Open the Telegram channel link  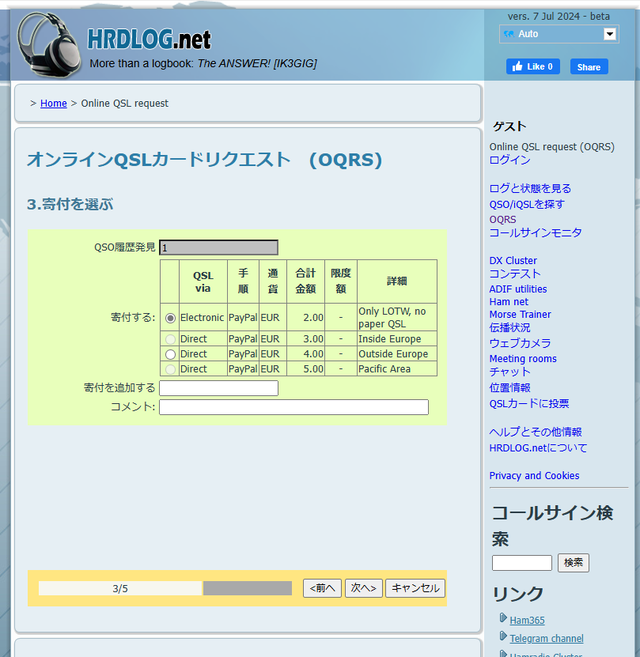click(x=546, y=639)
